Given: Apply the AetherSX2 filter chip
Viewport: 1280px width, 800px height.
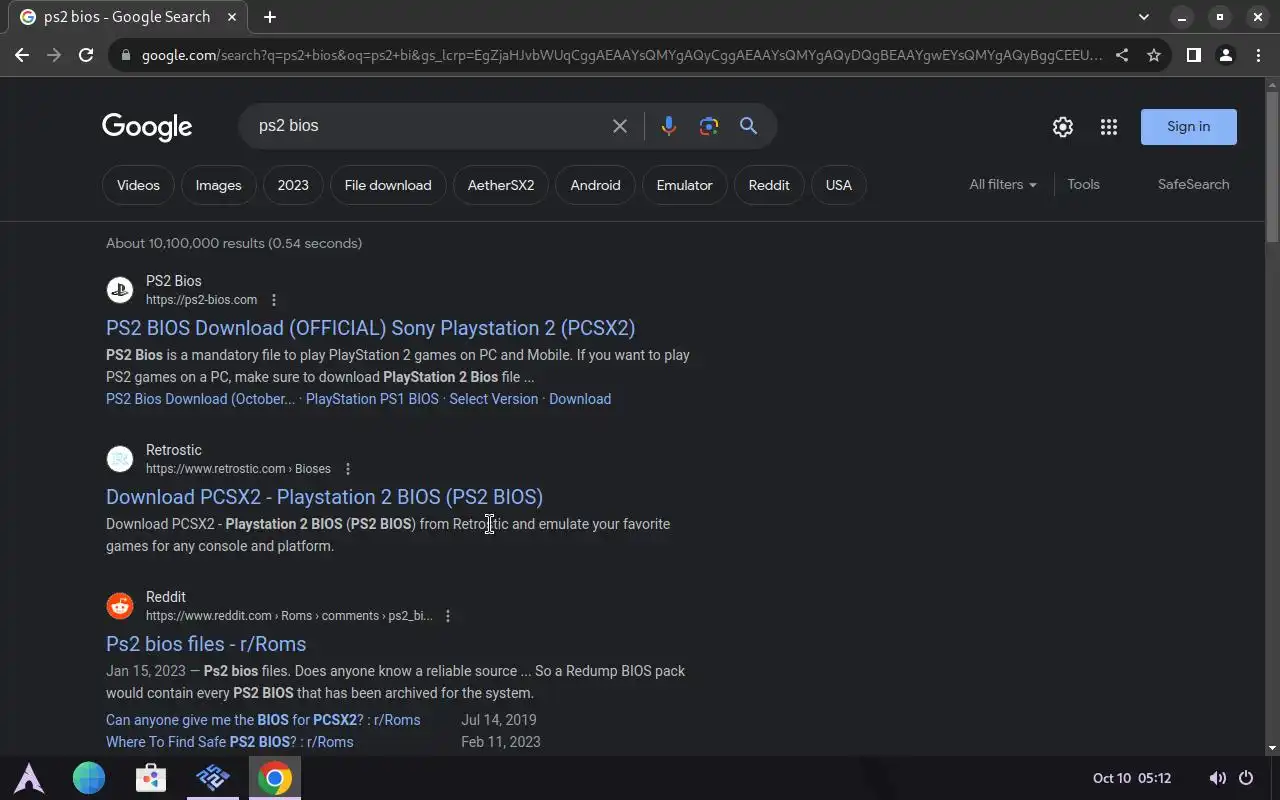Looking at the screenshot, I should (x=501, y=185).
